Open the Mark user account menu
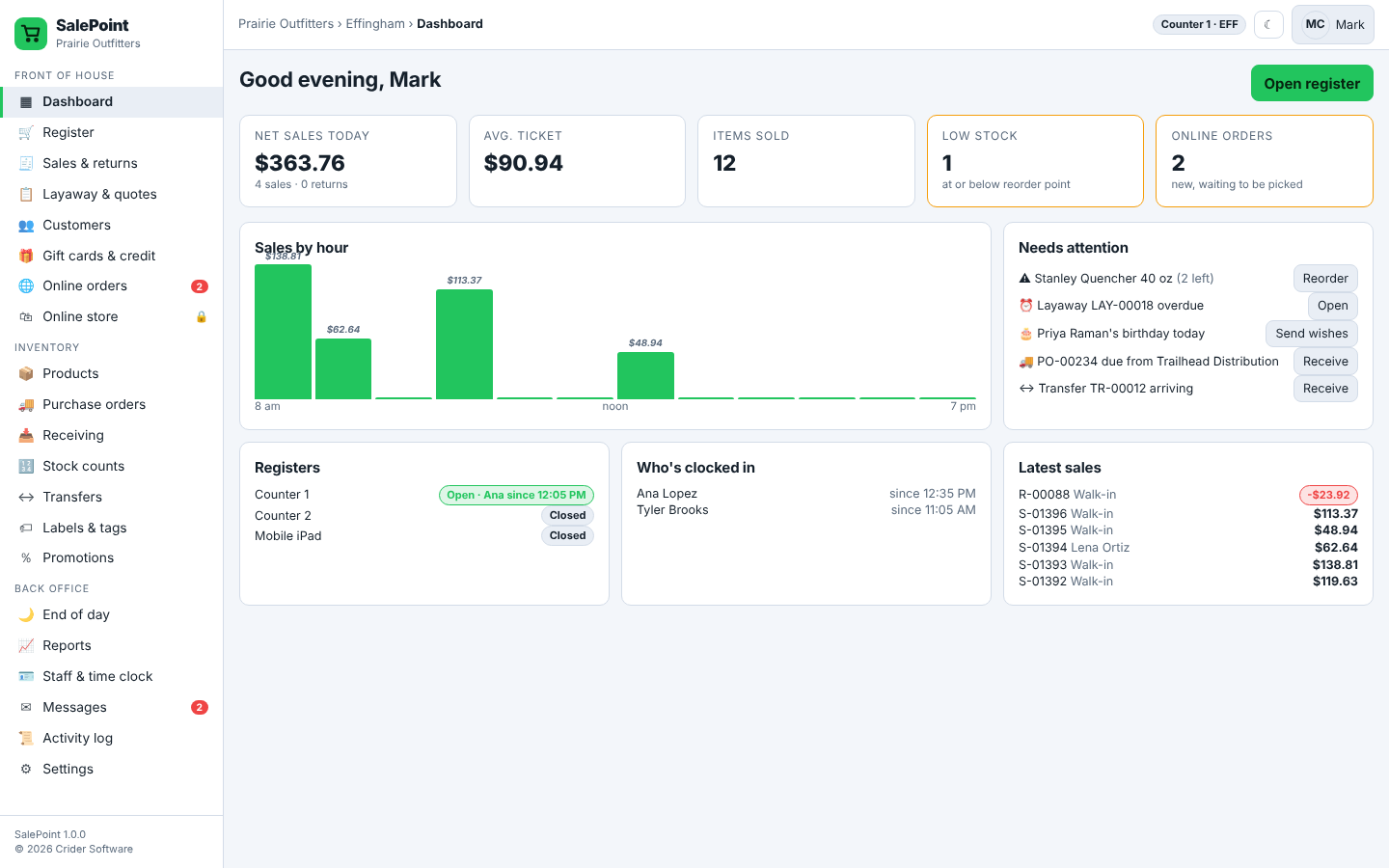Image resolution: width=1389 pixels, height=868 pixels. click(1333, 25)
